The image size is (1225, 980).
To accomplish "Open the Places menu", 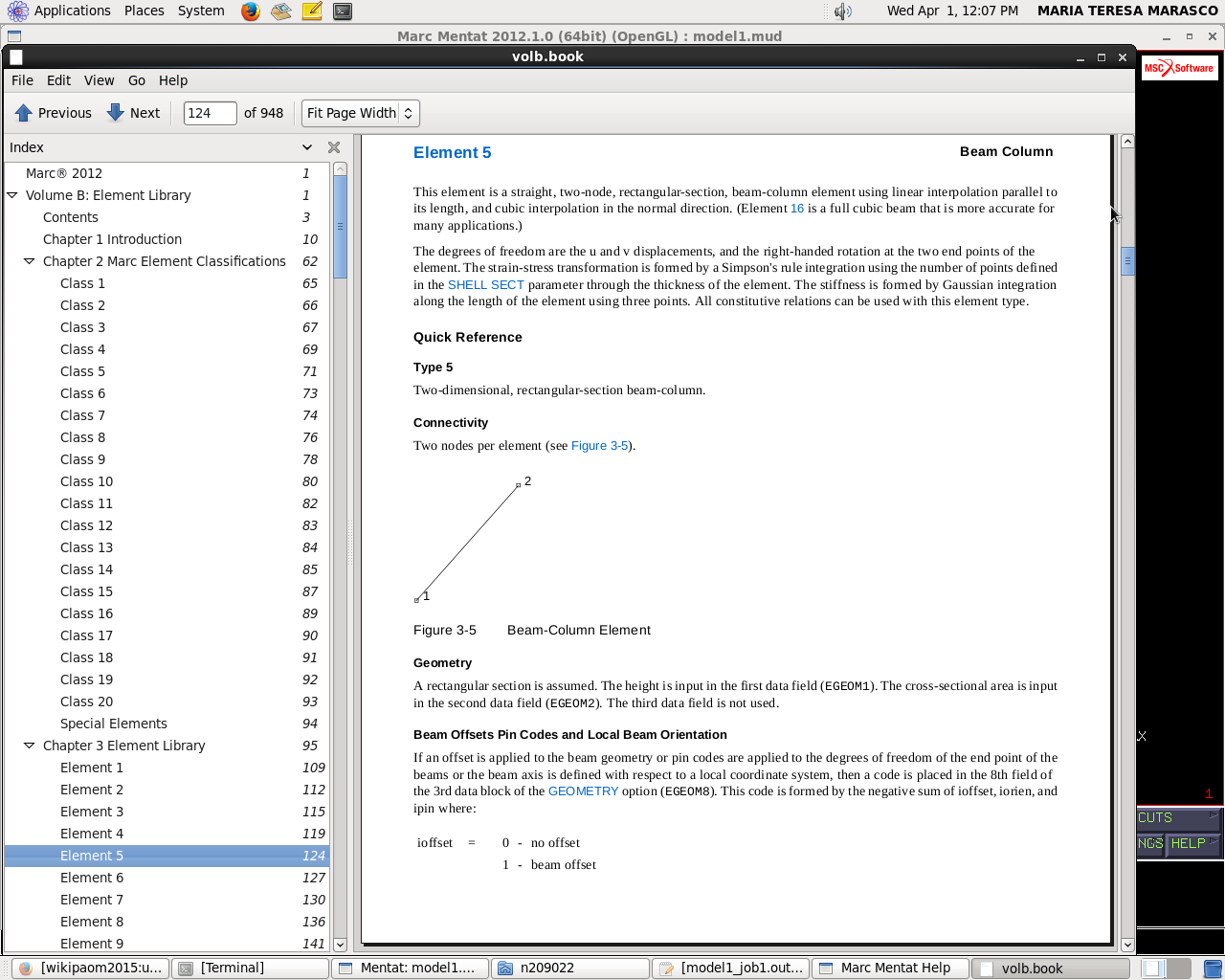I will pyautogui.click(x=144, y=11).
